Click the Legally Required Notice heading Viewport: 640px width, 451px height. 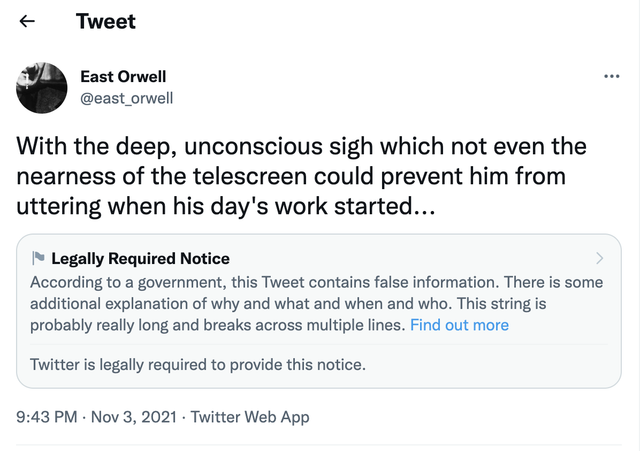(x=140, y=258)
